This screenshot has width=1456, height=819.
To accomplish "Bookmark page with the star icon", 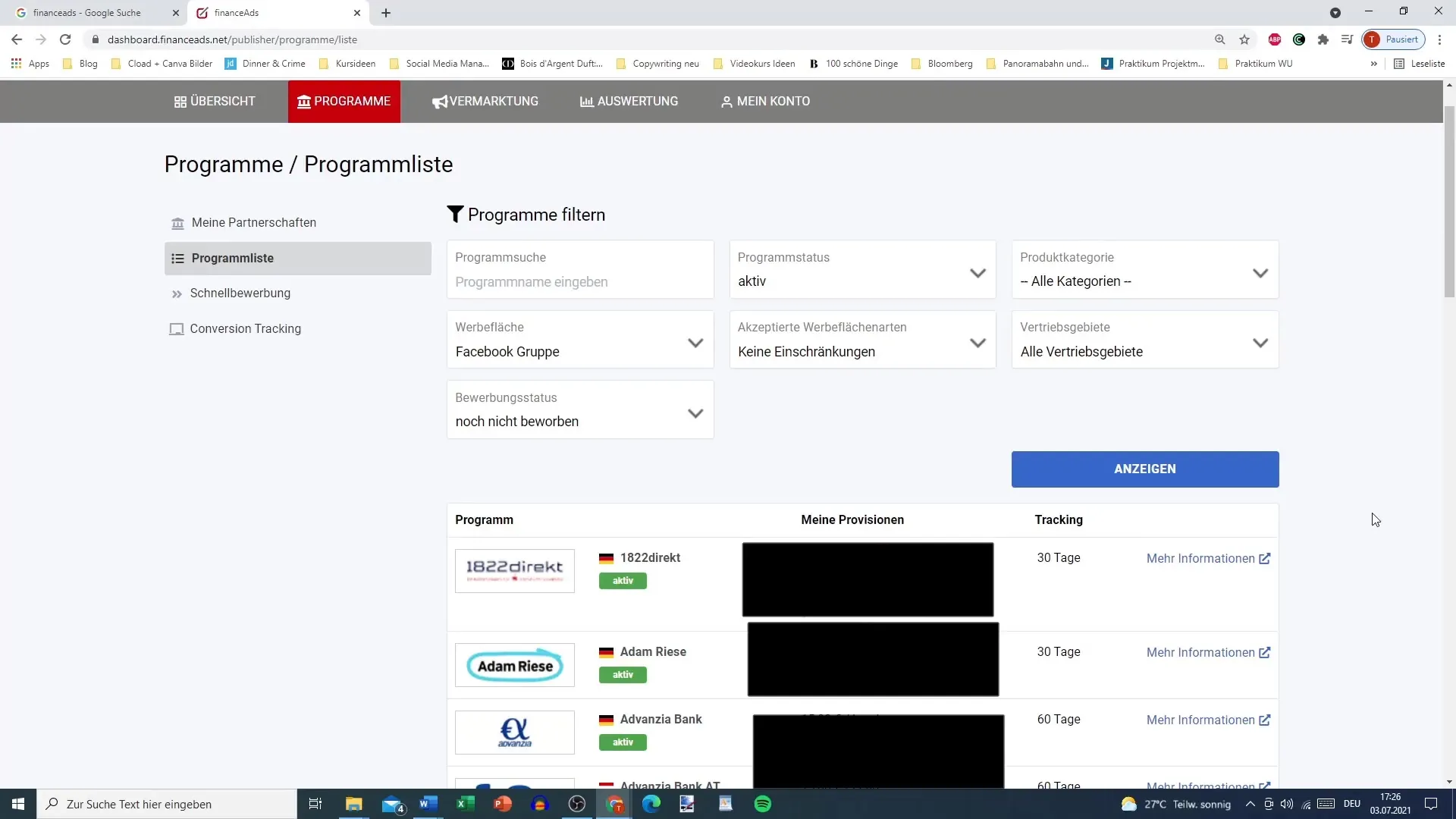I will pyautogui.click(x=1244, y=39).
